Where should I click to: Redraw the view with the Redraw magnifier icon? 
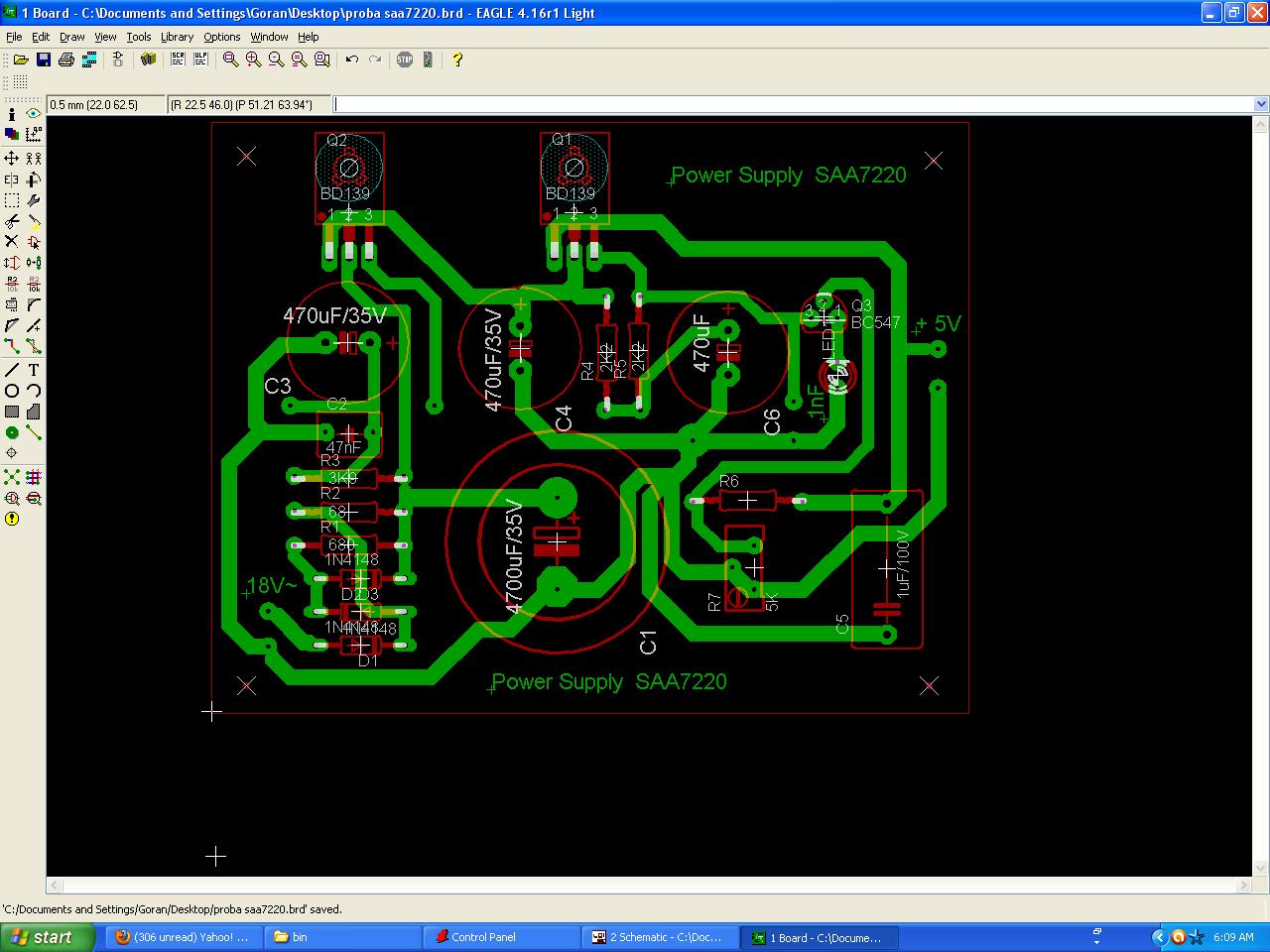(299, 59)
